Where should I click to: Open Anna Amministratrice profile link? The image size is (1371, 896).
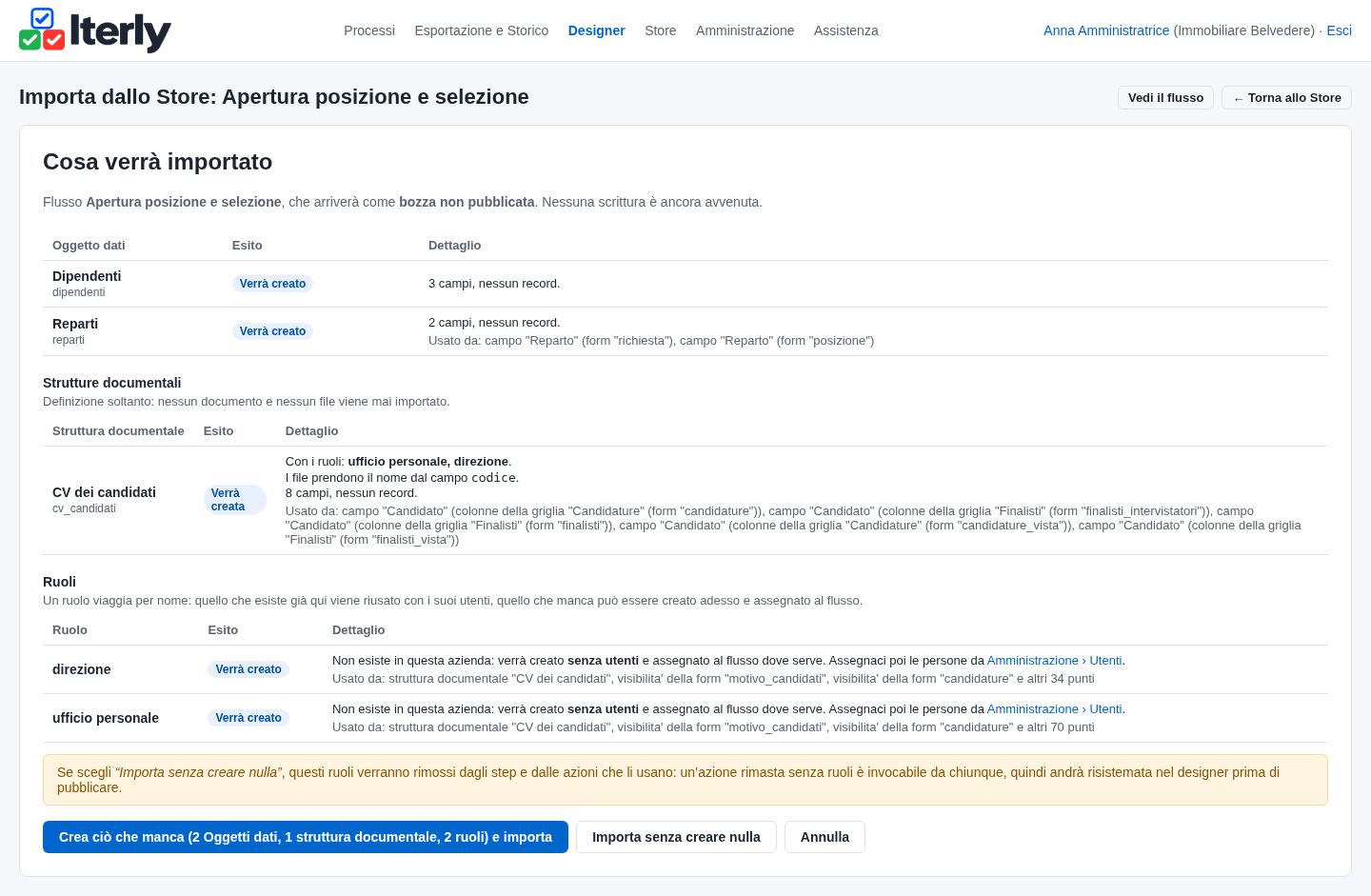1106,30
